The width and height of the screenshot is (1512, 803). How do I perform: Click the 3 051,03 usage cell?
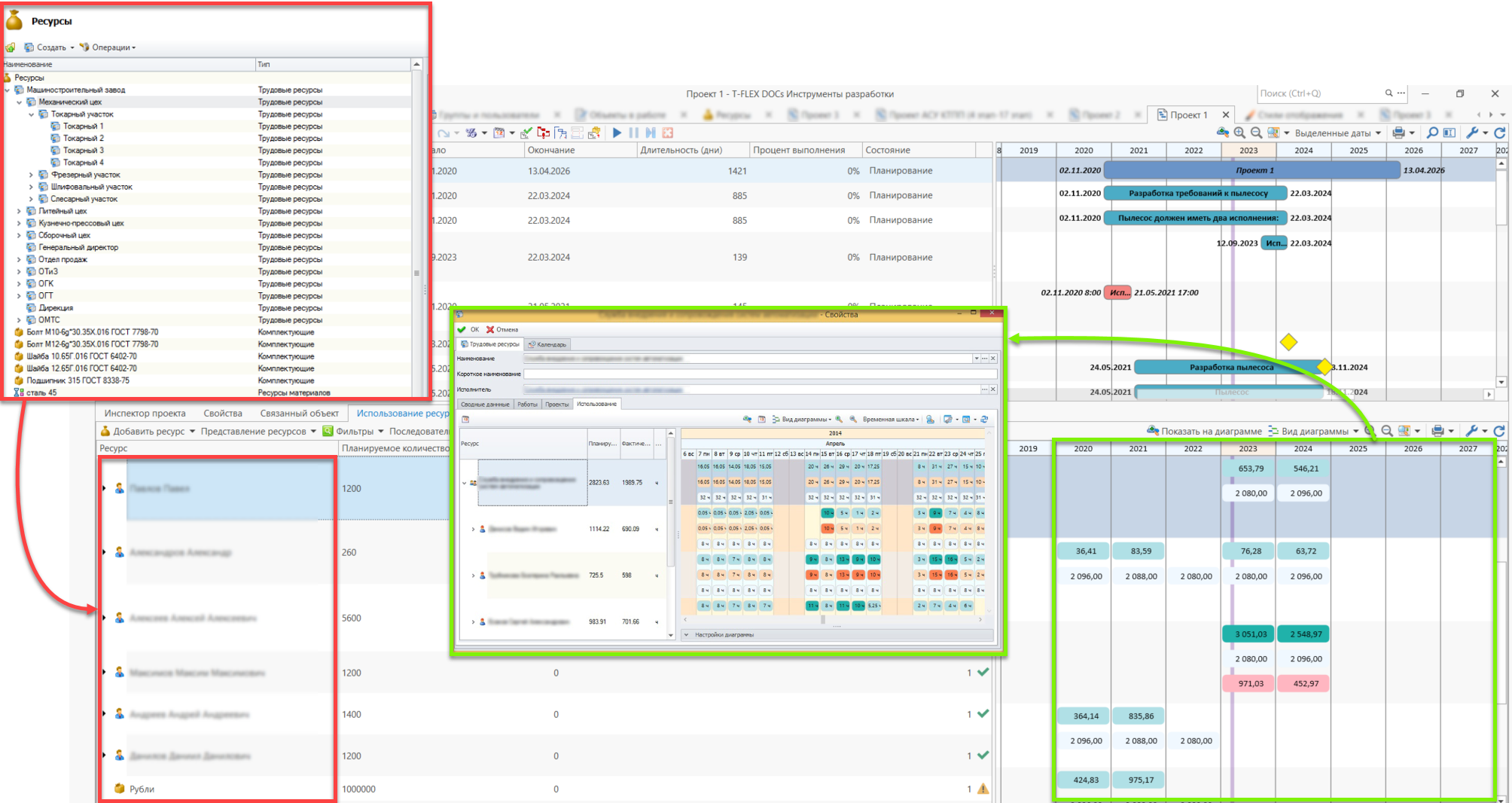click(1251, 634)
